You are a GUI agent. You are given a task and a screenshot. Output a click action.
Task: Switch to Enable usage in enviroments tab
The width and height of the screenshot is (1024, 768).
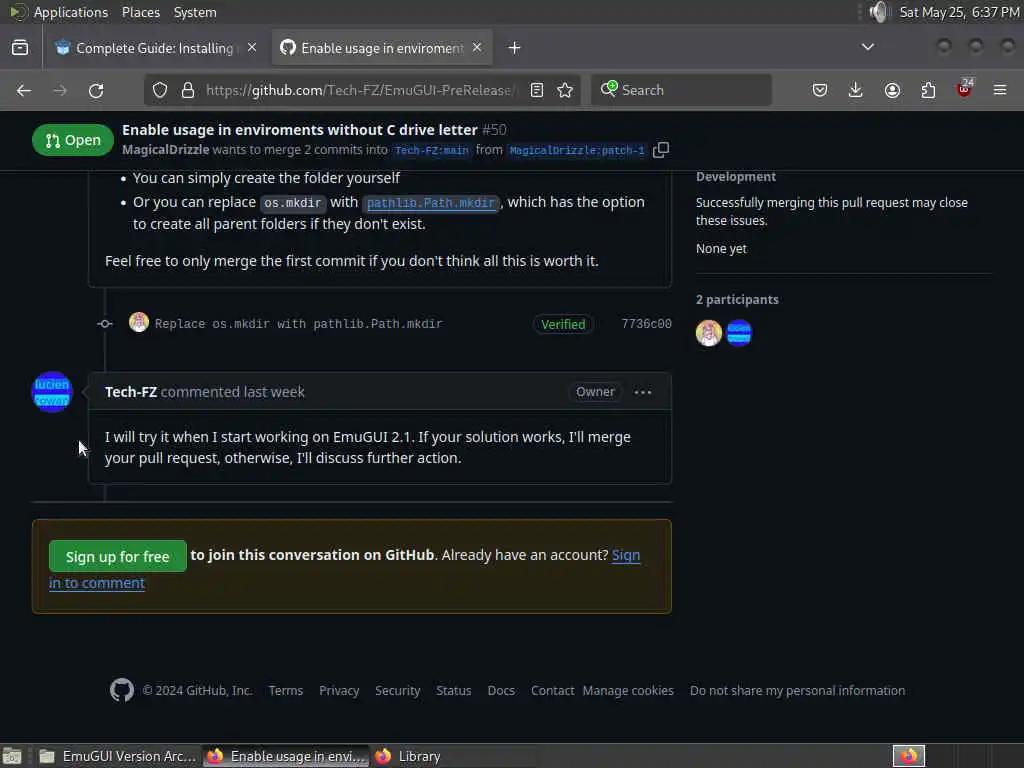pyautogui.click(x=382, y=48)
